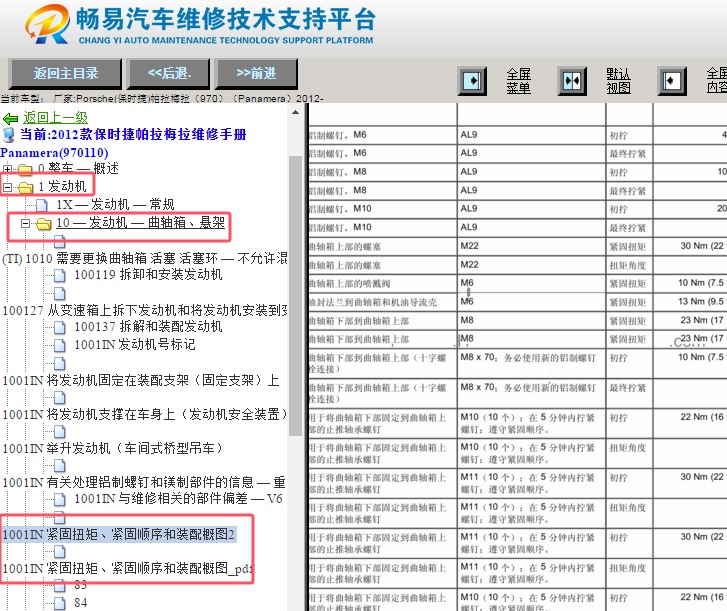This screenshot has height=611, width=727.
Task: Click first M22 cell with 紧固扭矩
Action: click(x=531, y=246)
